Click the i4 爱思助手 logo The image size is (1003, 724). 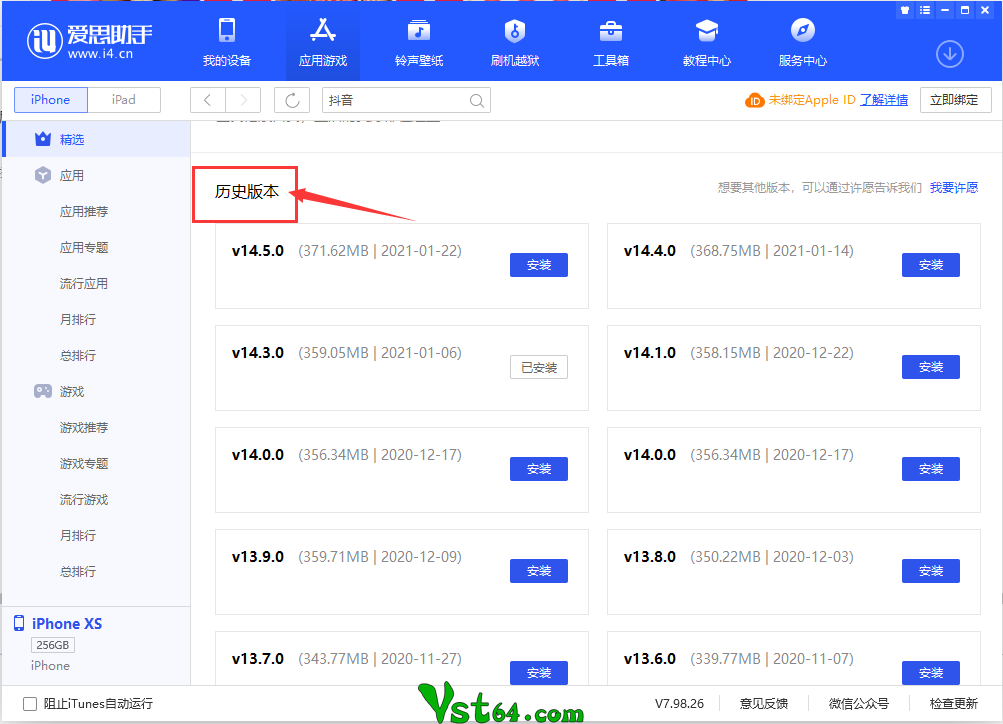click(x=90, y=41)
